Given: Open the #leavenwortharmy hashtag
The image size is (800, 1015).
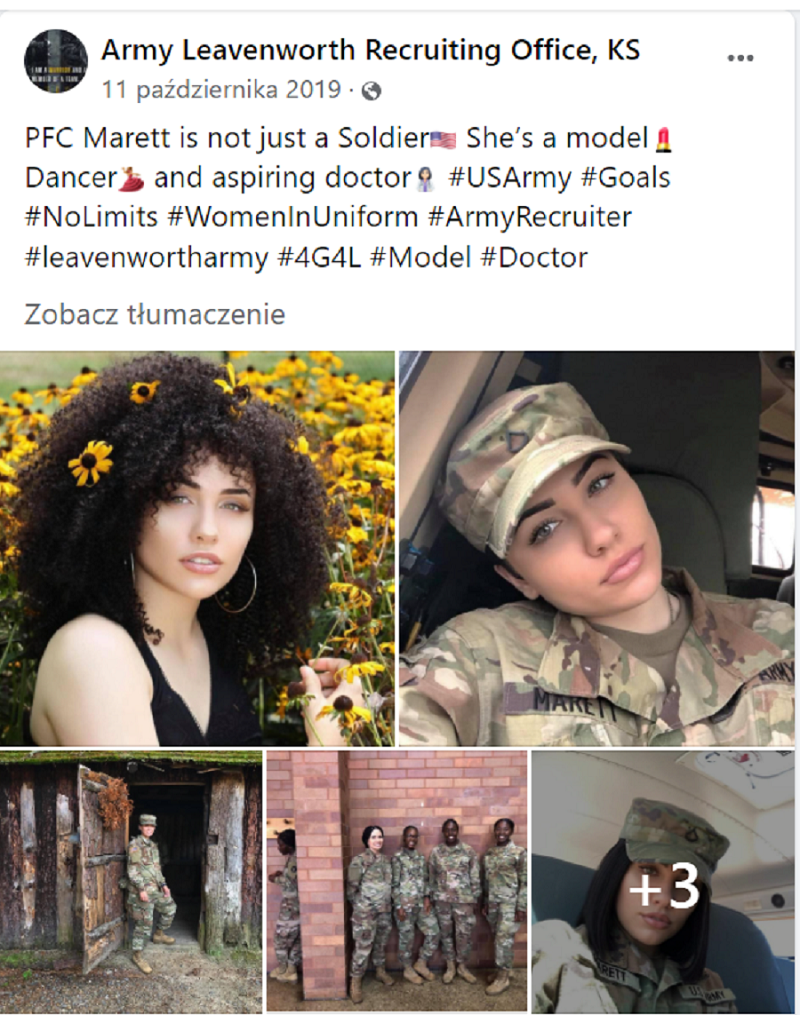Looking at the screenshot, I should (x=146, y=258).
